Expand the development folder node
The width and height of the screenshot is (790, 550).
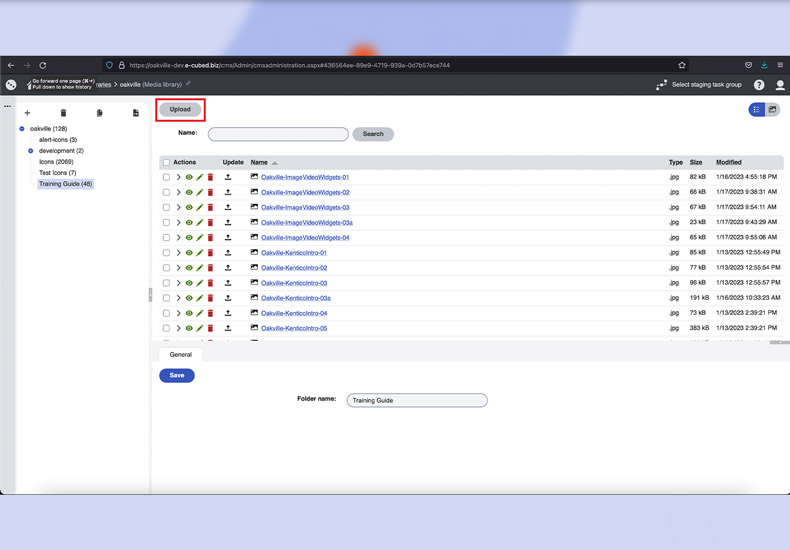[x=31, y=151]
